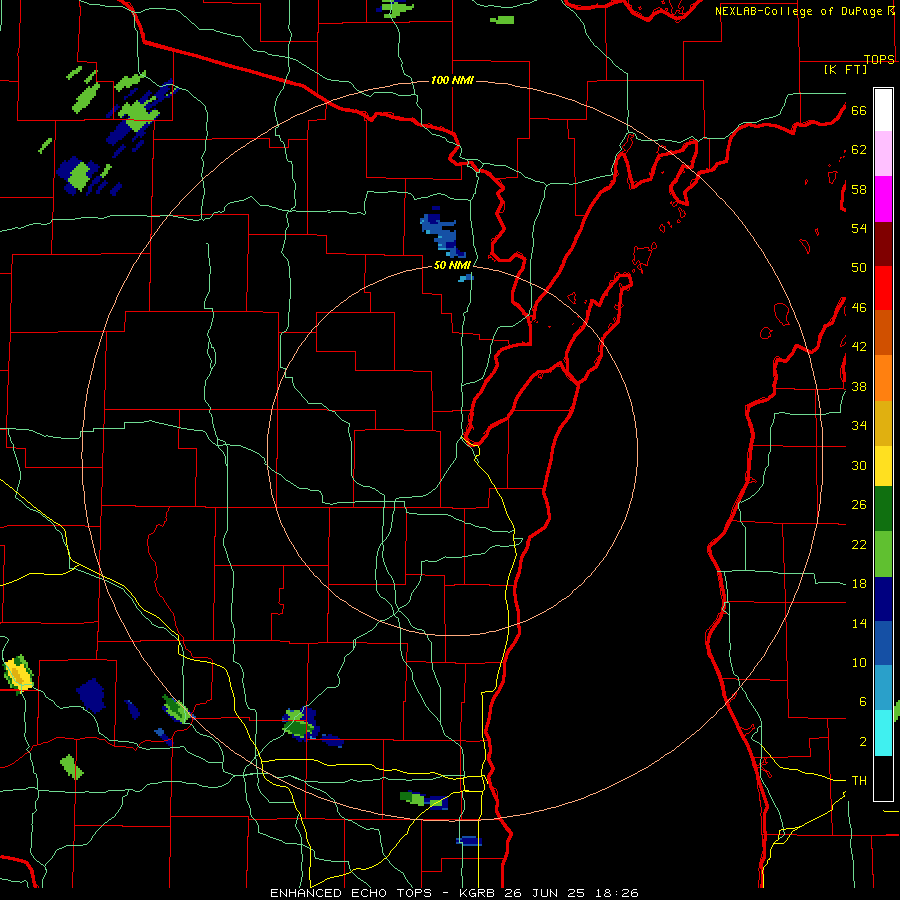The height and width of the screenshot is (900, 900).
Task: Click the '30' legend value
Action: point(859,465)
